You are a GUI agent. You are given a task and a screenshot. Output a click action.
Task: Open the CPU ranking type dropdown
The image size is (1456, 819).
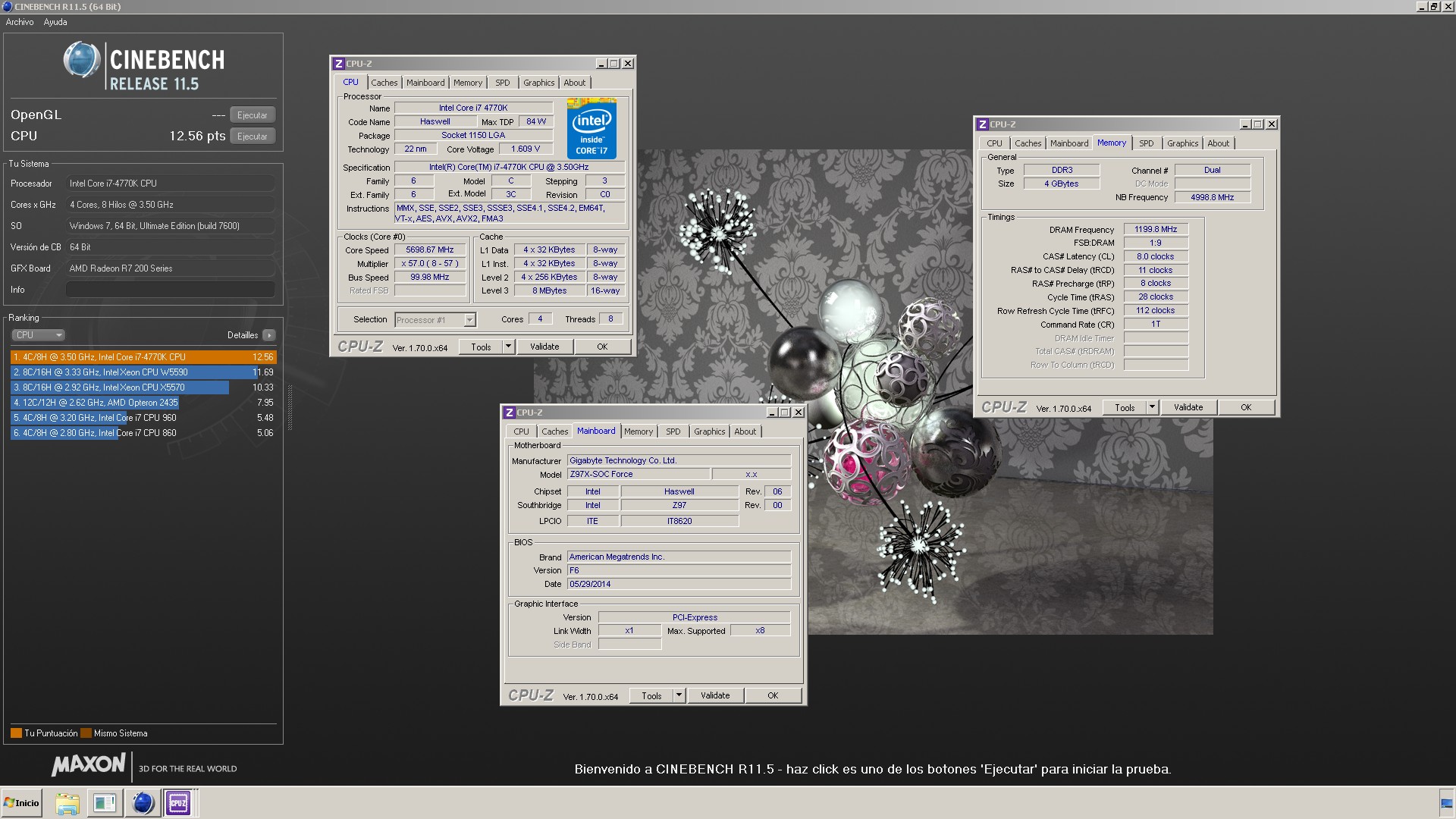click(38, 335)
